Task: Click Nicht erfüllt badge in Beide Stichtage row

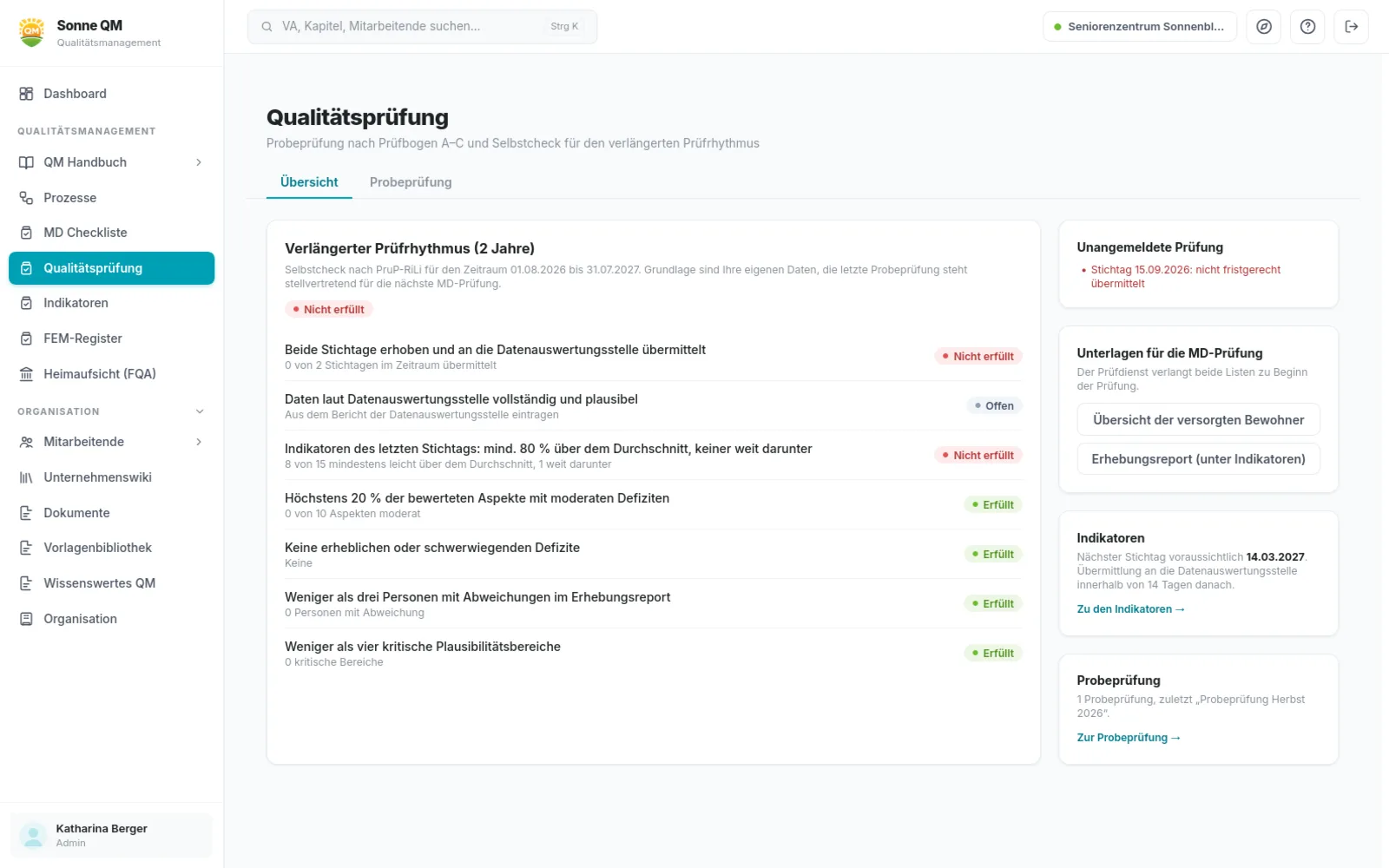Action: [x=978, y=356]
